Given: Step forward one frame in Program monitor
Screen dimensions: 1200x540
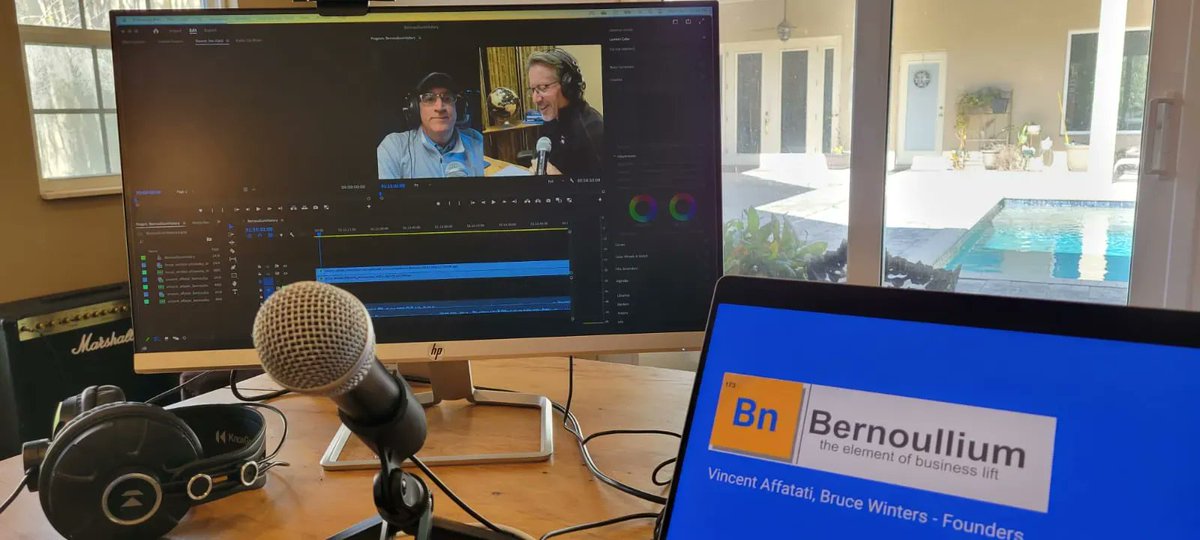Looking at the screenshot, I should [x=504, y=203].
